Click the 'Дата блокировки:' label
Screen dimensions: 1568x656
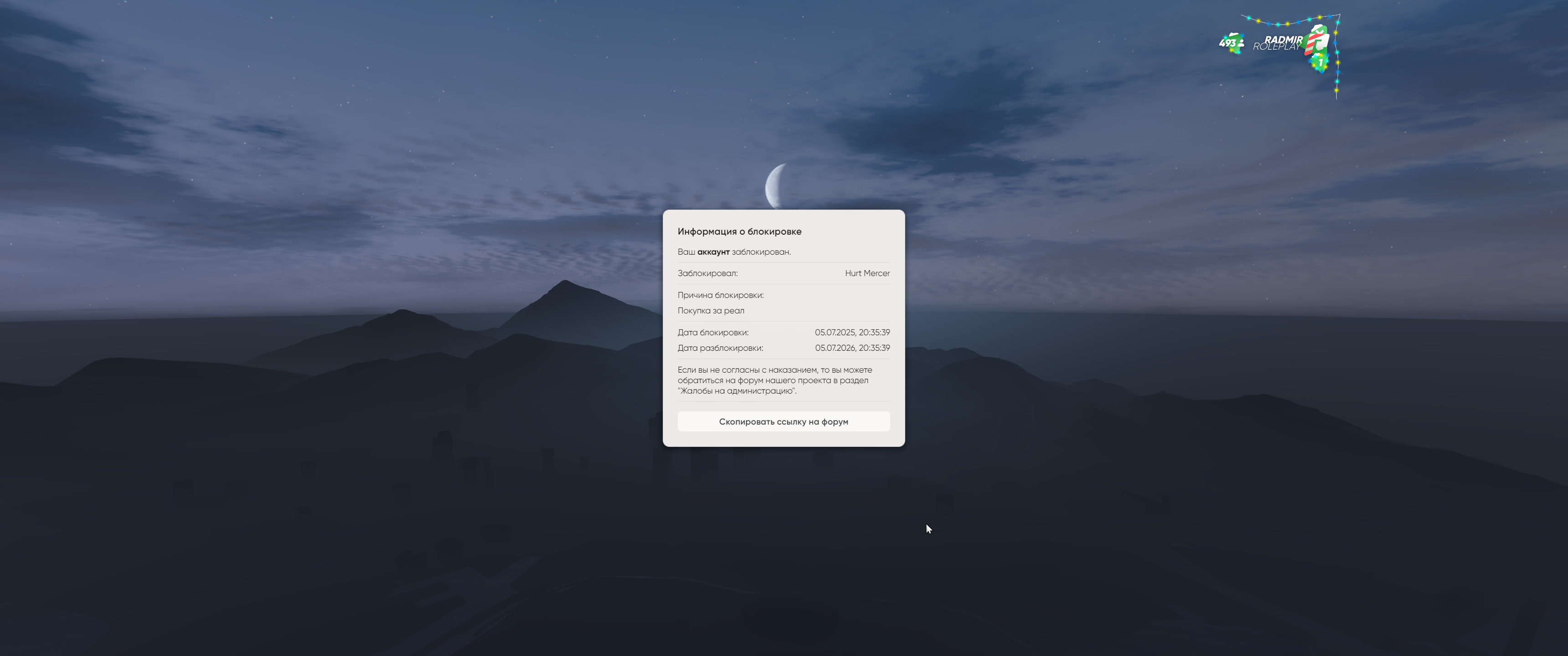(713, 332)
